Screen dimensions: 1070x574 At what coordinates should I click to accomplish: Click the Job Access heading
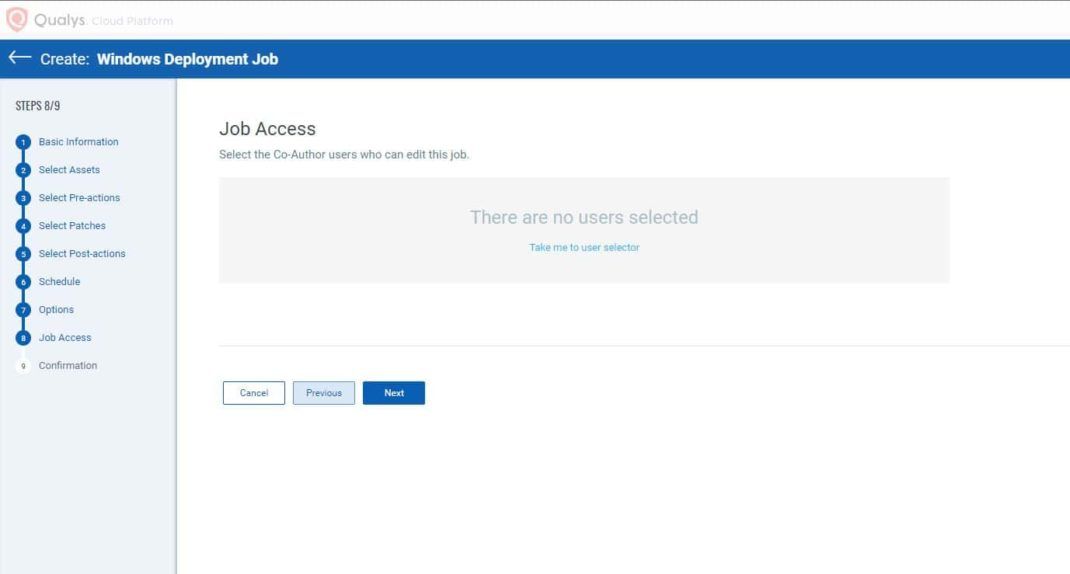(x=268, y=129)
